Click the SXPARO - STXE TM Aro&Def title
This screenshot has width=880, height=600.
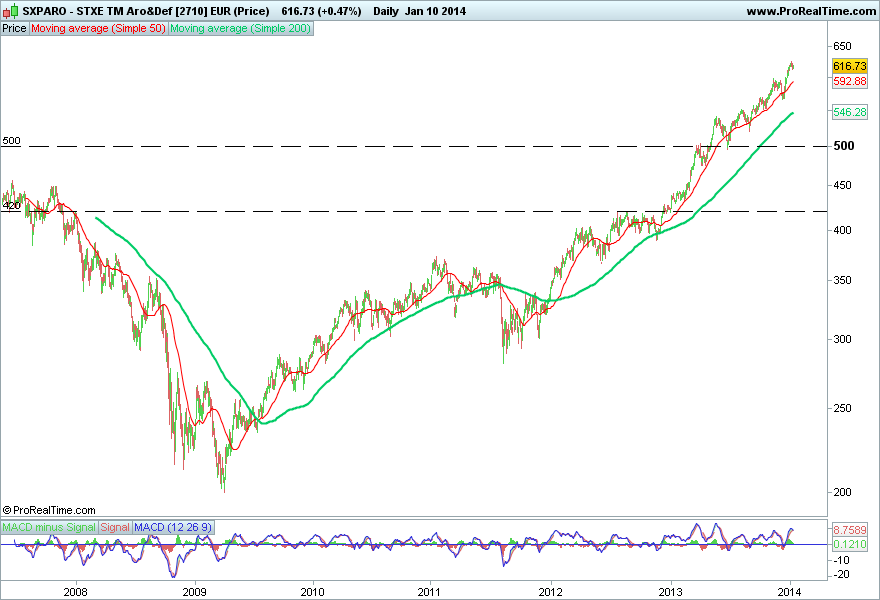[98, 11]
